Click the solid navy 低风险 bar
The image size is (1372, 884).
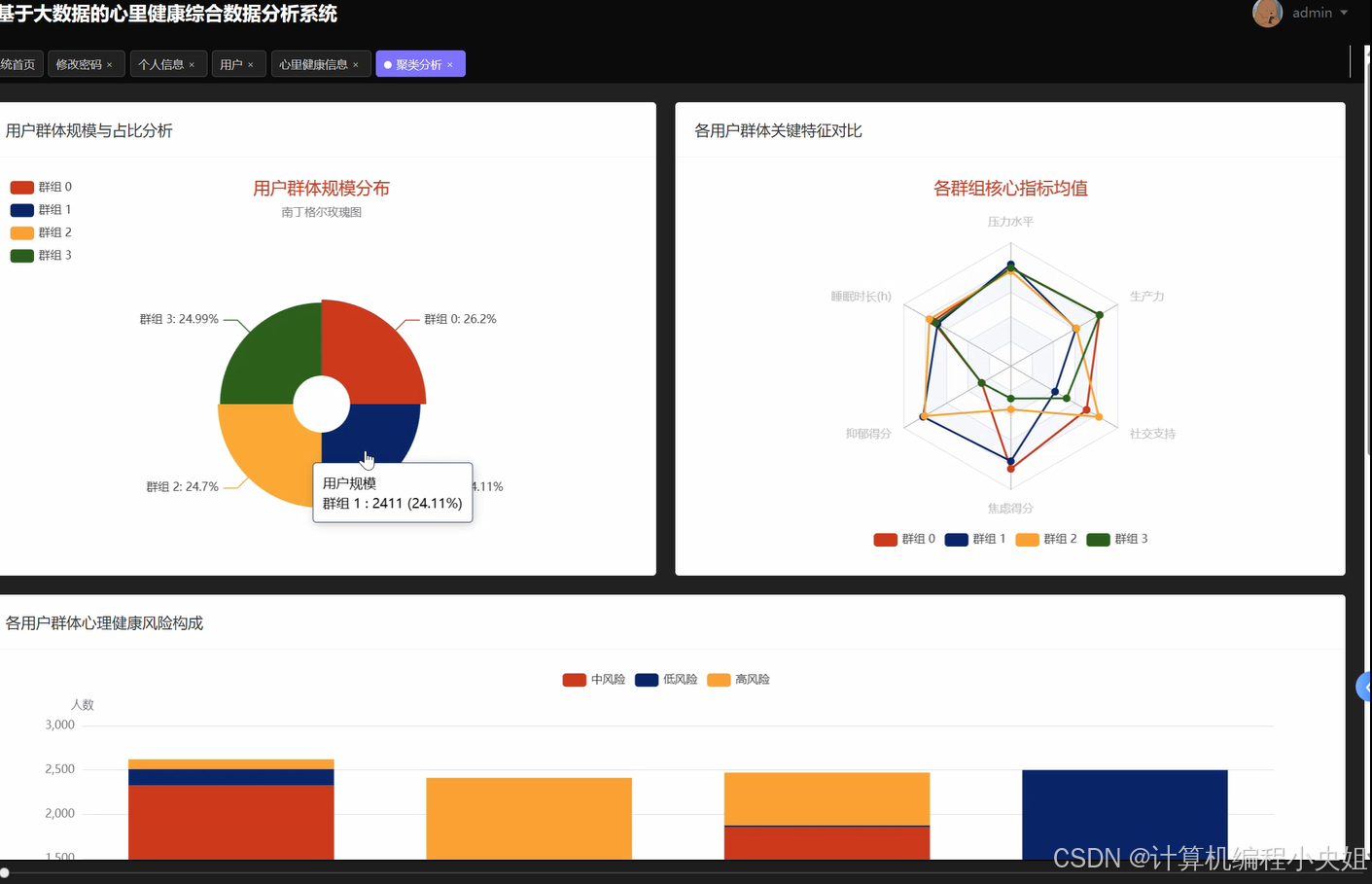(1125, 815)
